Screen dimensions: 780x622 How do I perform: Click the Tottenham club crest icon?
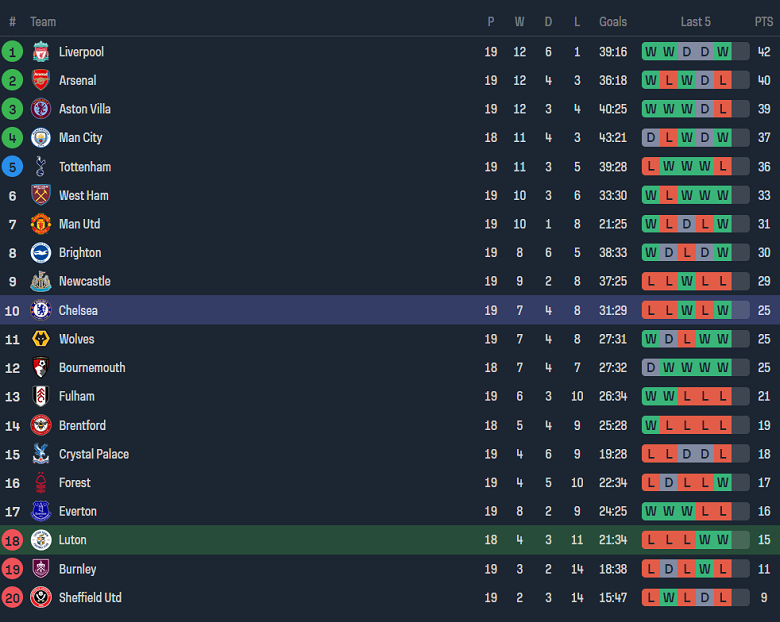[x=41, y=167]
